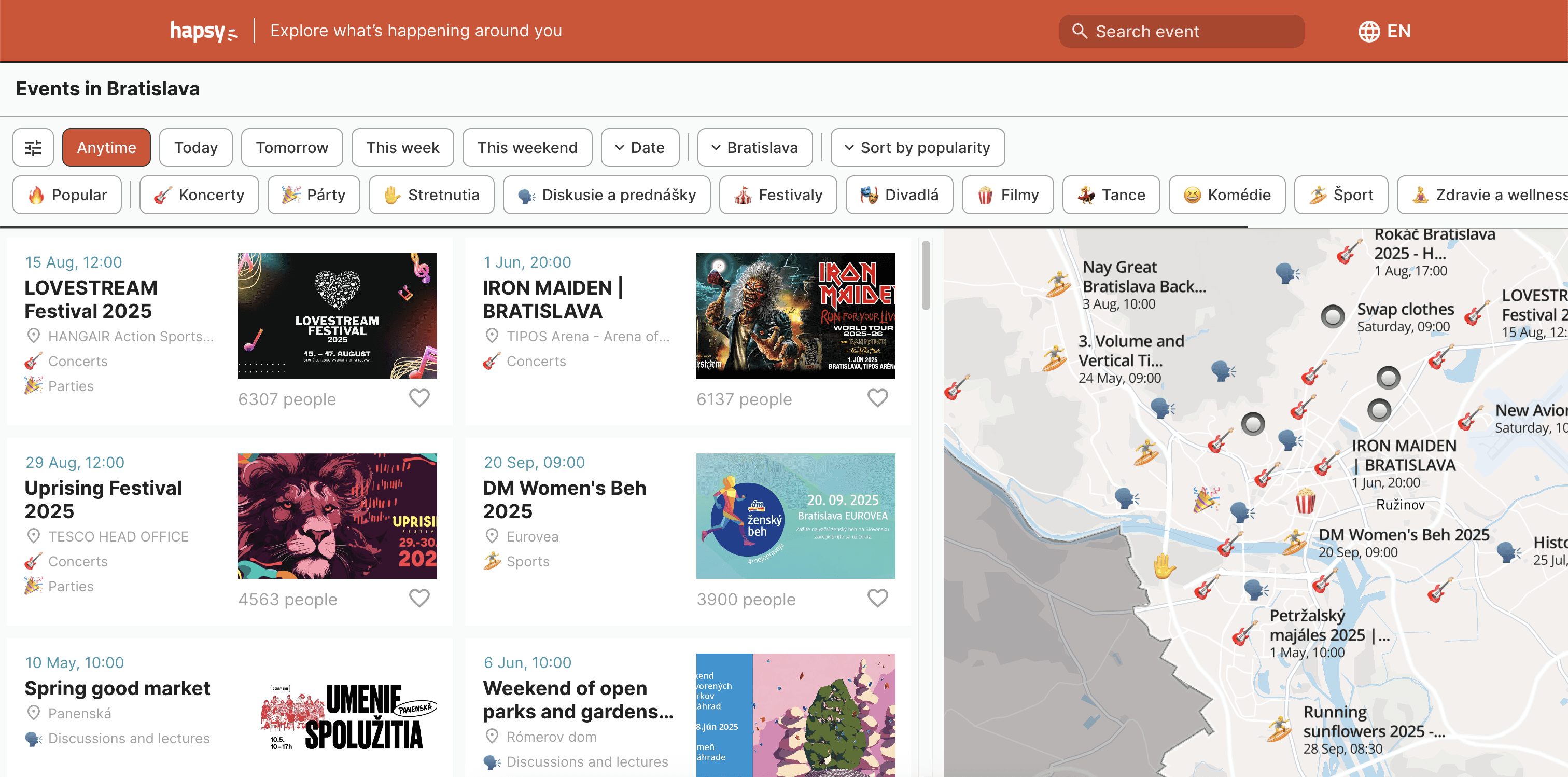Open the Date dropdown
The height and width of the screenshot is (777, 1568).
coord(640,147)
